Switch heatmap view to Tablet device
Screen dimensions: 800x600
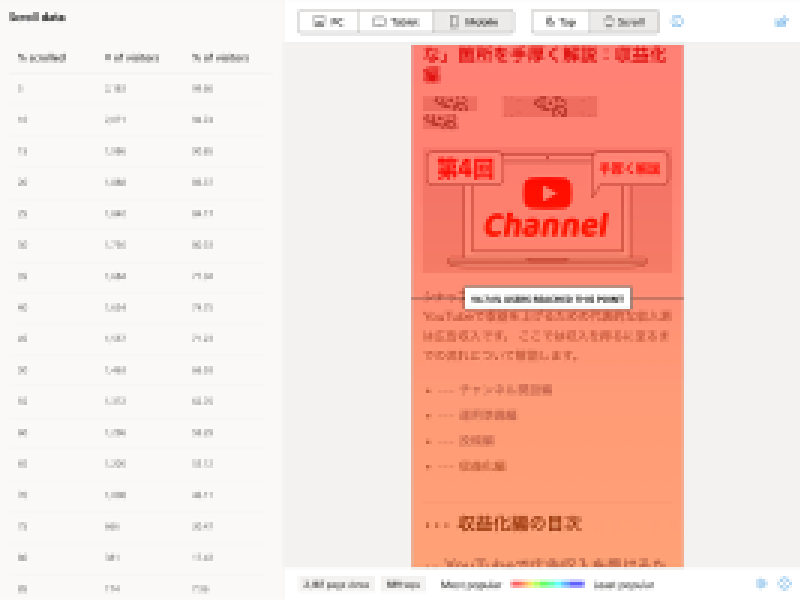395,22
